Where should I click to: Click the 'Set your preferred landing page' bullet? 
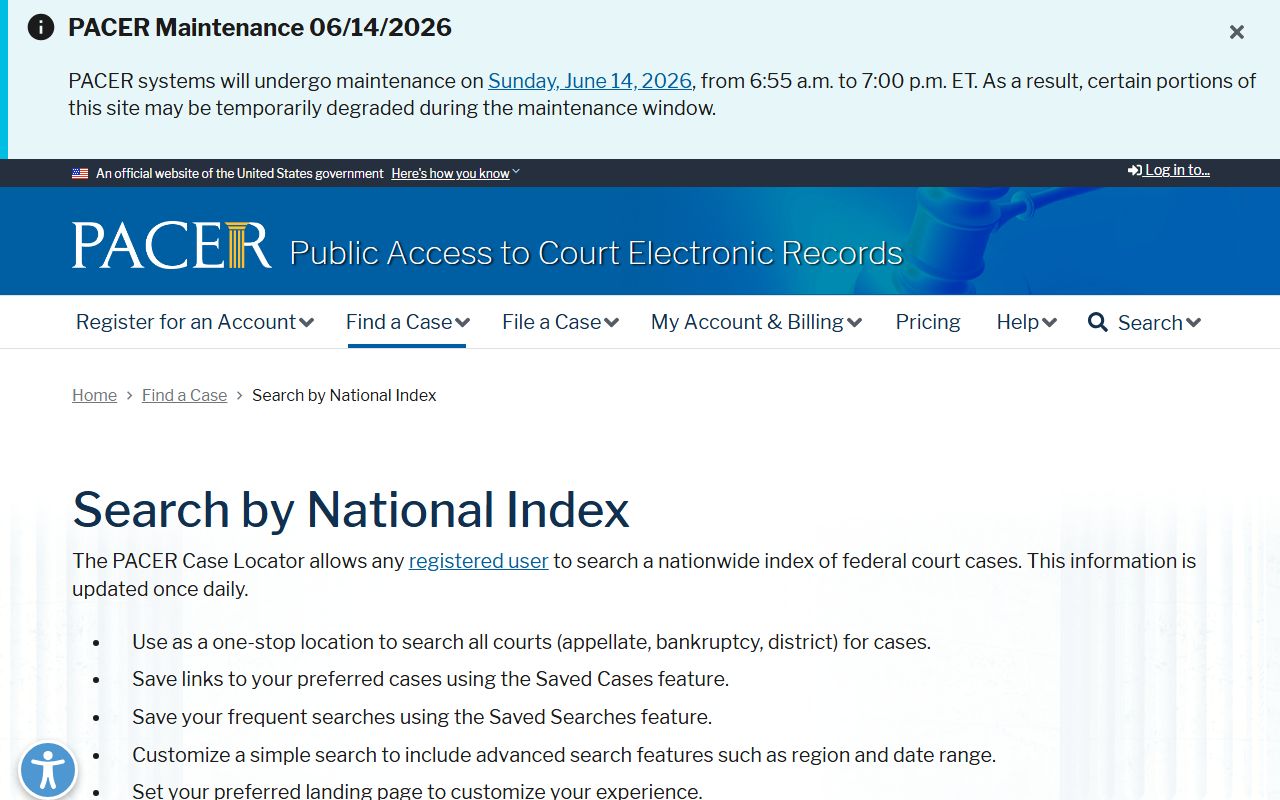coord(417,790)
